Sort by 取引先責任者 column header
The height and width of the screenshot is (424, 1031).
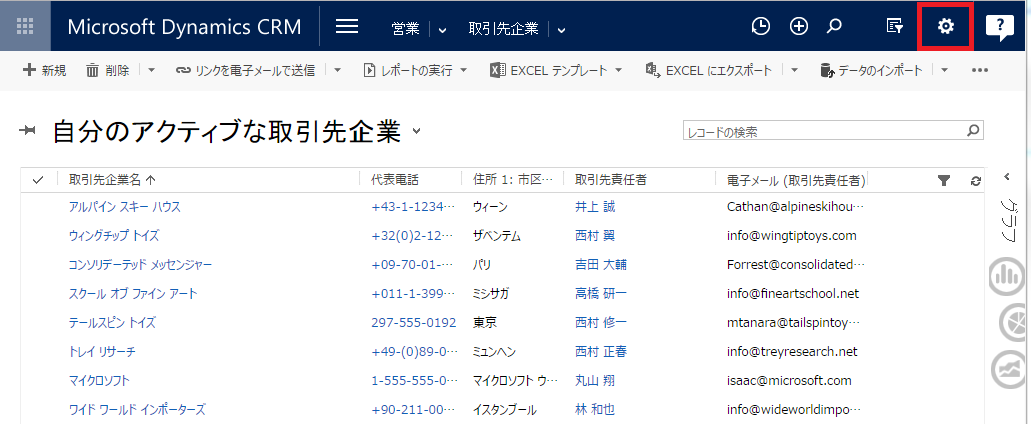pos(610,180)
